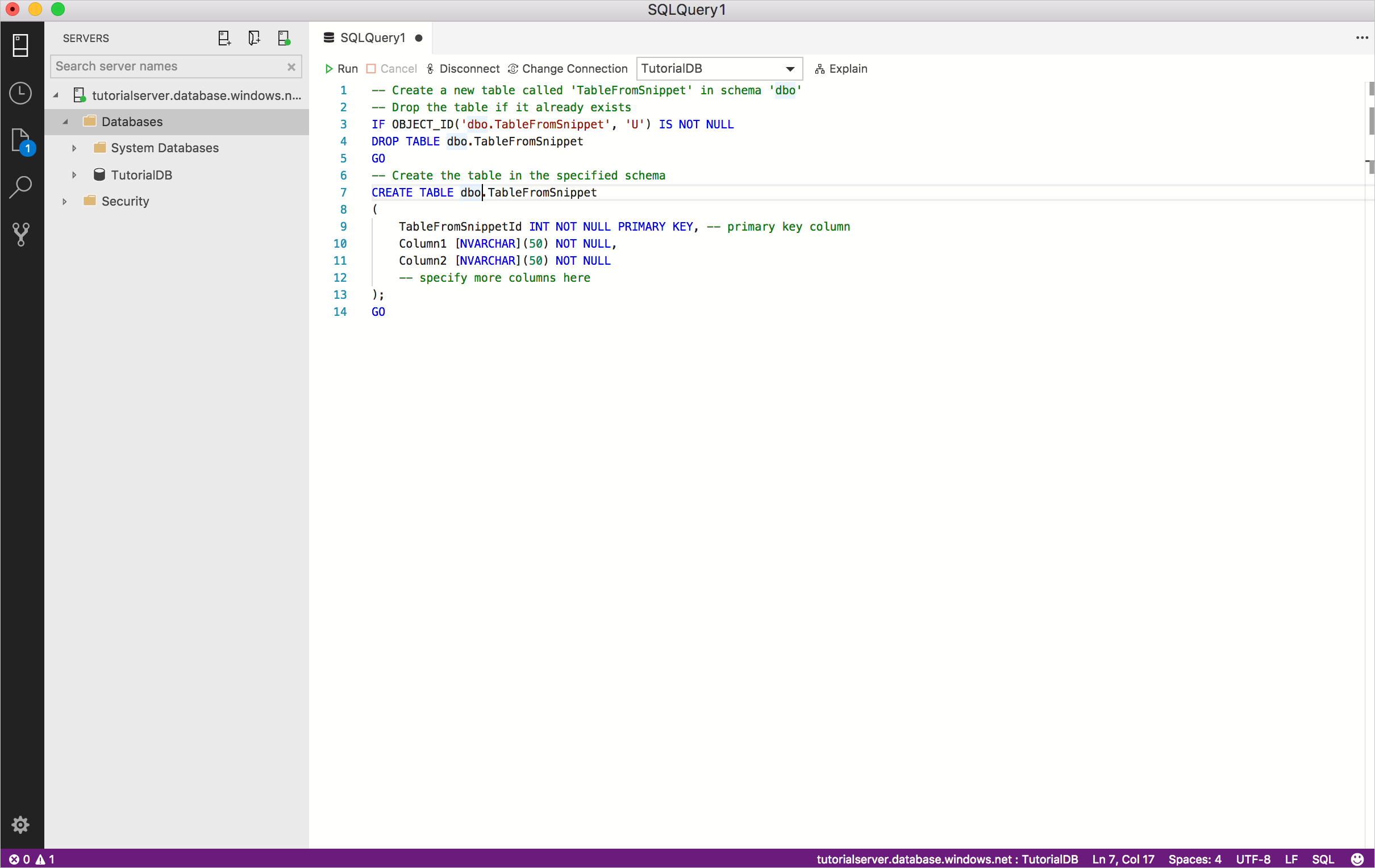Toggle the unsaved changes indicator dot
Viewport: 1375px width, 868px height.
click(419, 37)
